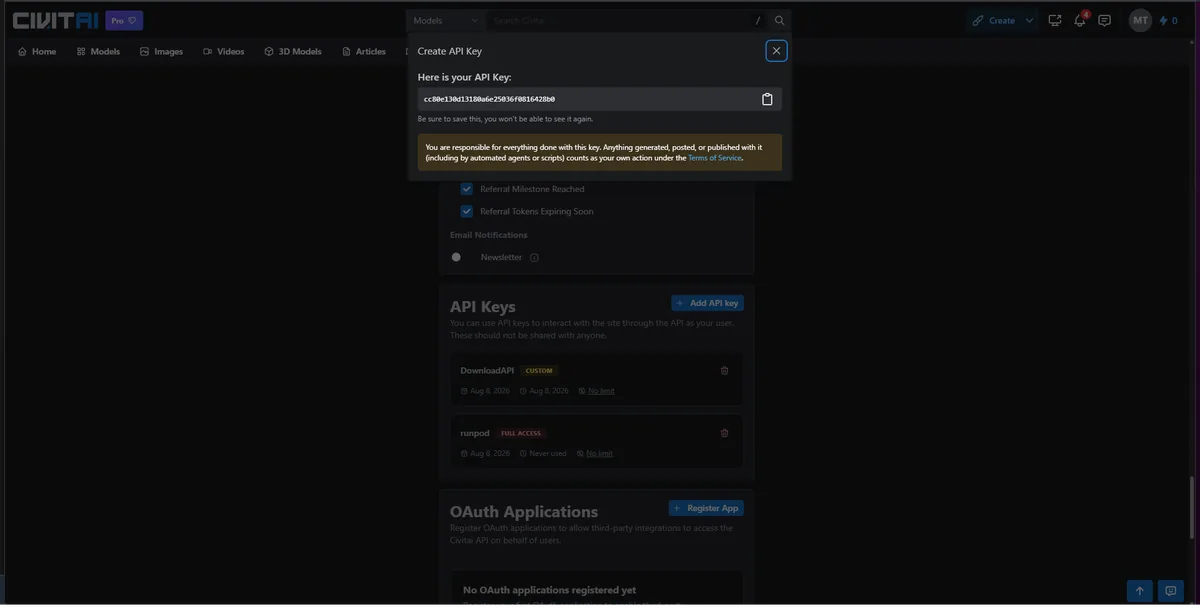Image resolution: width=1200 pixels, height=612 pixels.
Task: Close the Create API Key dialog
Action: tap(776, 51)
